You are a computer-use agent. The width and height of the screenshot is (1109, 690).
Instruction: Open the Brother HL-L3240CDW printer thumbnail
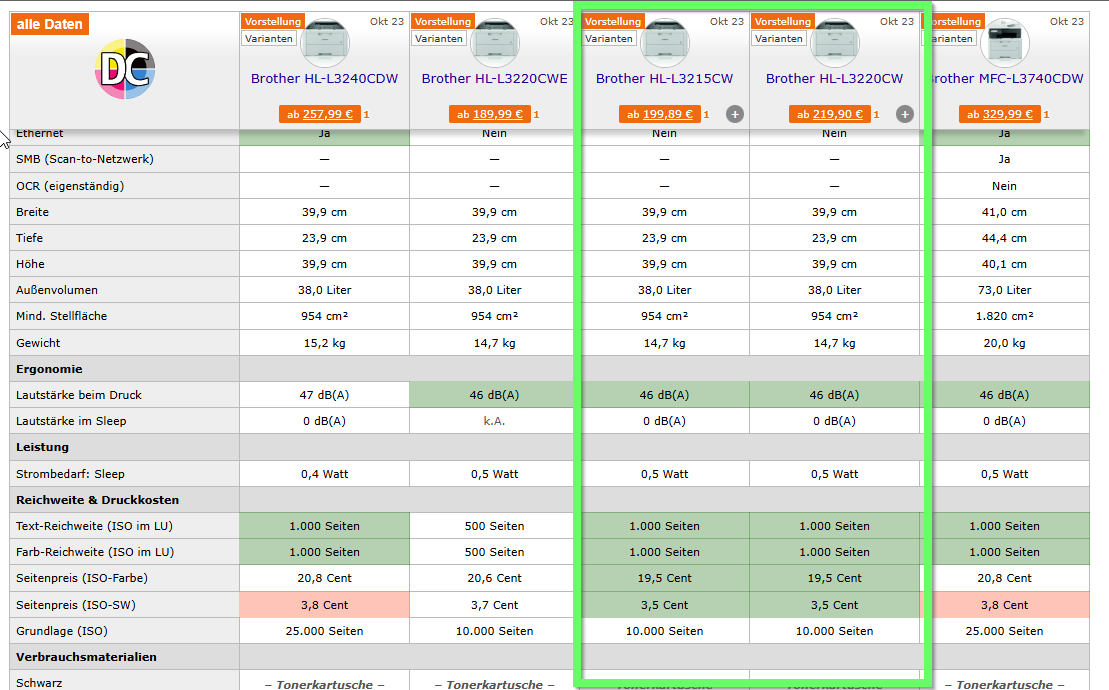(x=325, y=43)
